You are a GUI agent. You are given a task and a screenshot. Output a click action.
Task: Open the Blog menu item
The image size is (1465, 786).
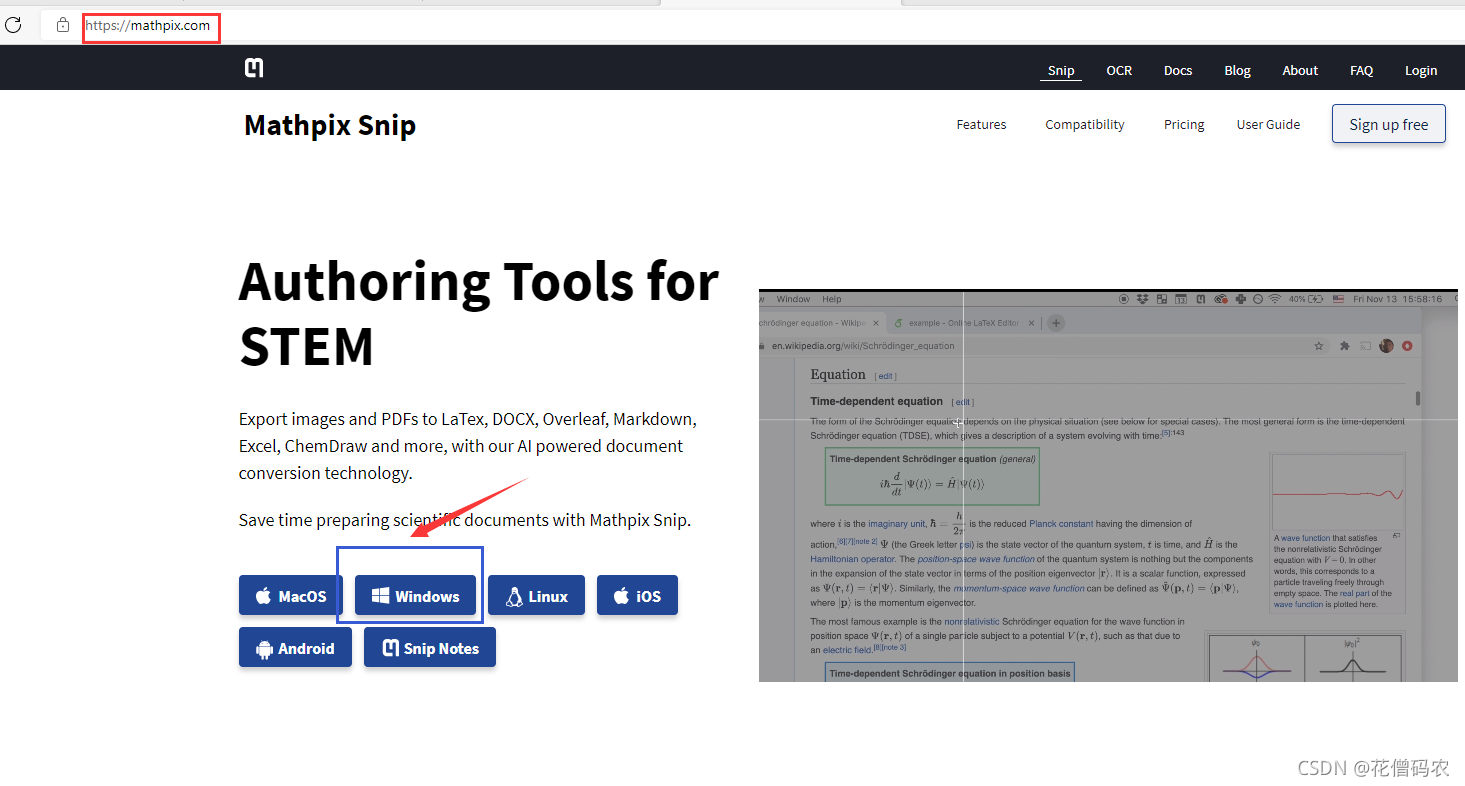1237,70
